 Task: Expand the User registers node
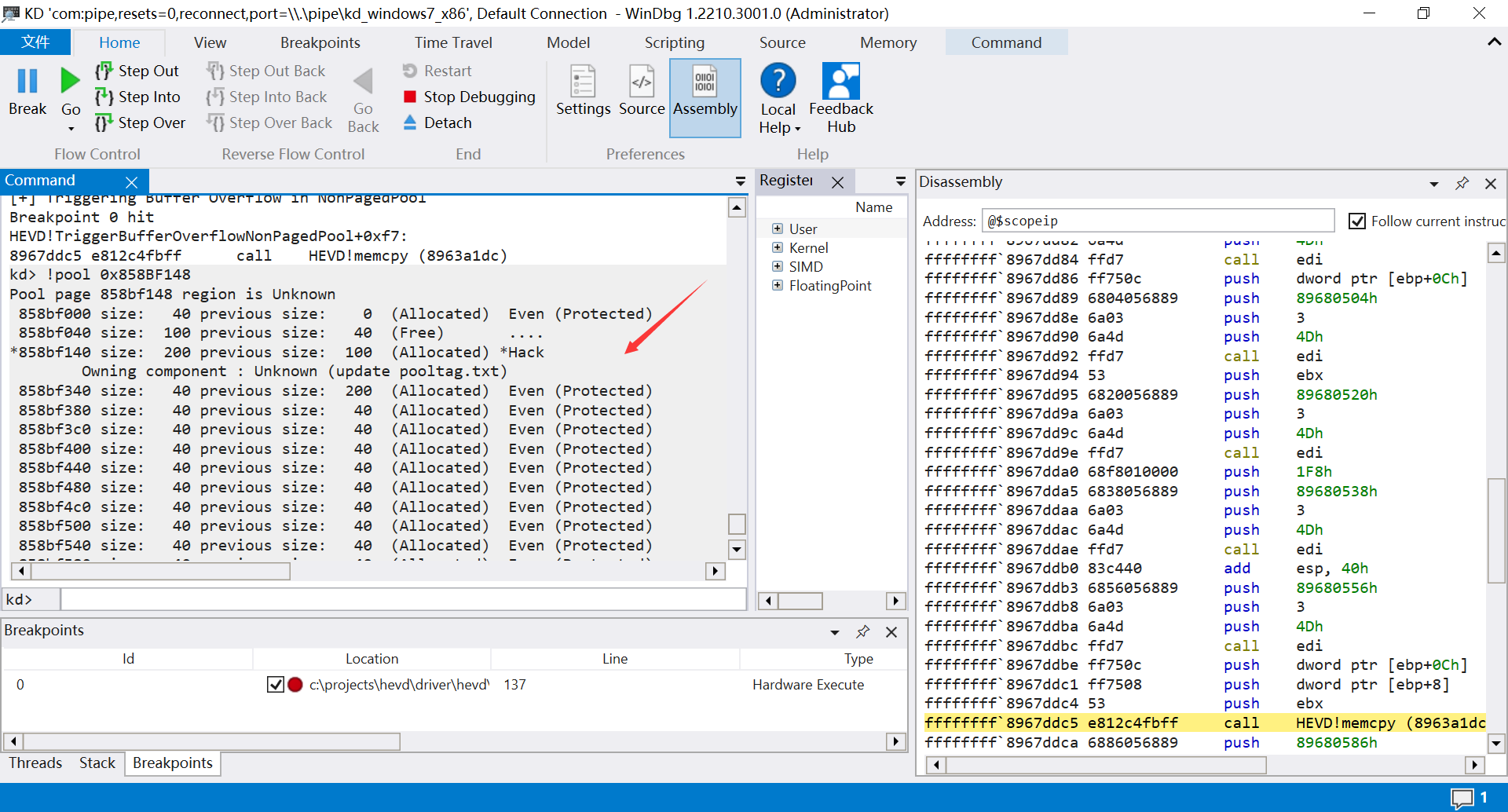(778, 229)
